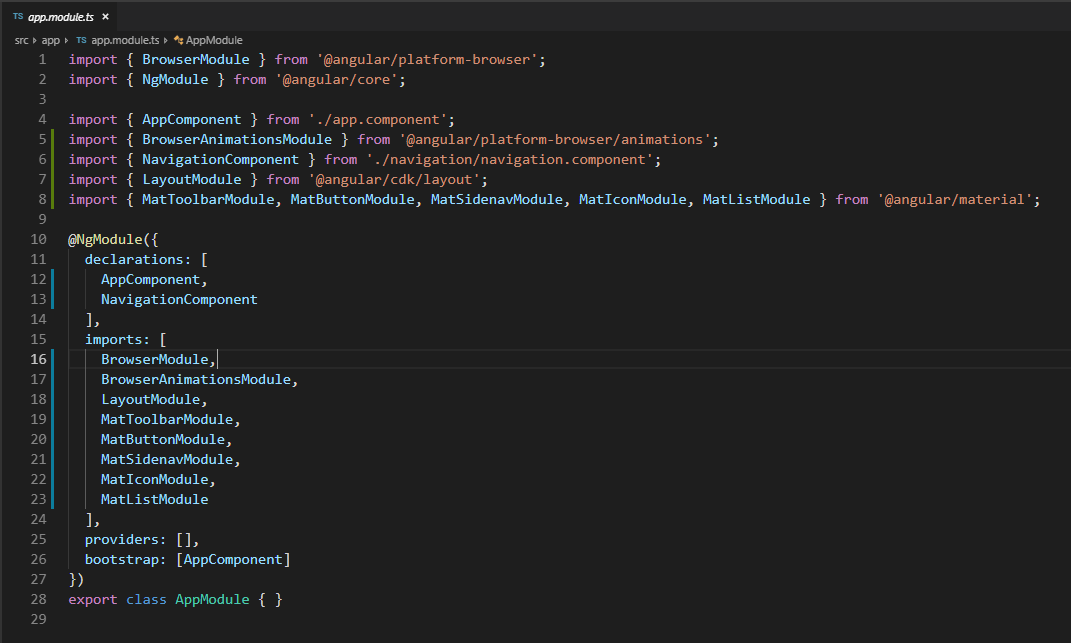
Task: Click the TS icon in the breadcrumb
Action: tap(81, 40)
